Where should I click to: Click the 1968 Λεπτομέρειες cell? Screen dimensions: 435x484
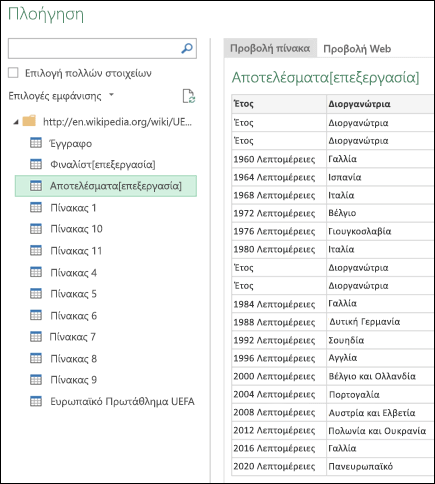click(x=279, y=195)
